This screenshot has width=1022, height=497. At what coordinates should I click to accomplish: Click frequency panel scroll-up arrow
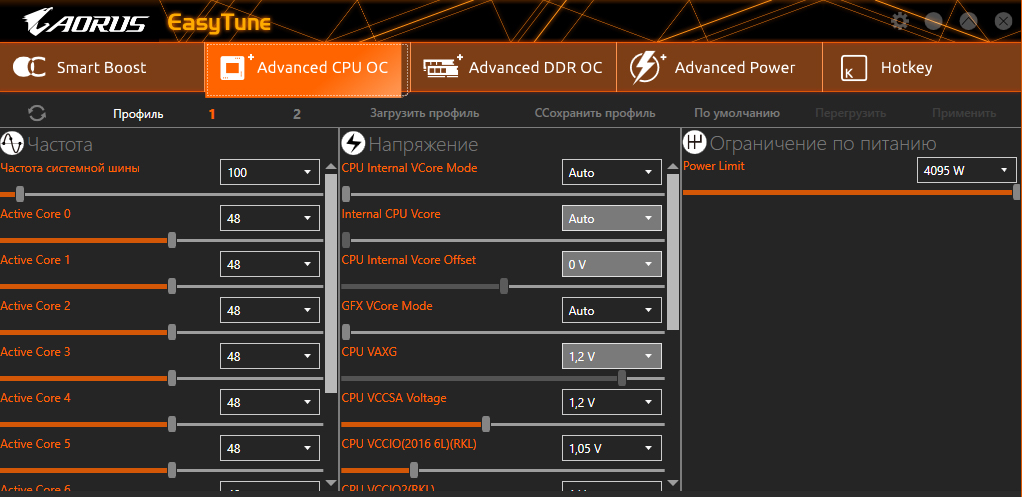tap(331, 167)
